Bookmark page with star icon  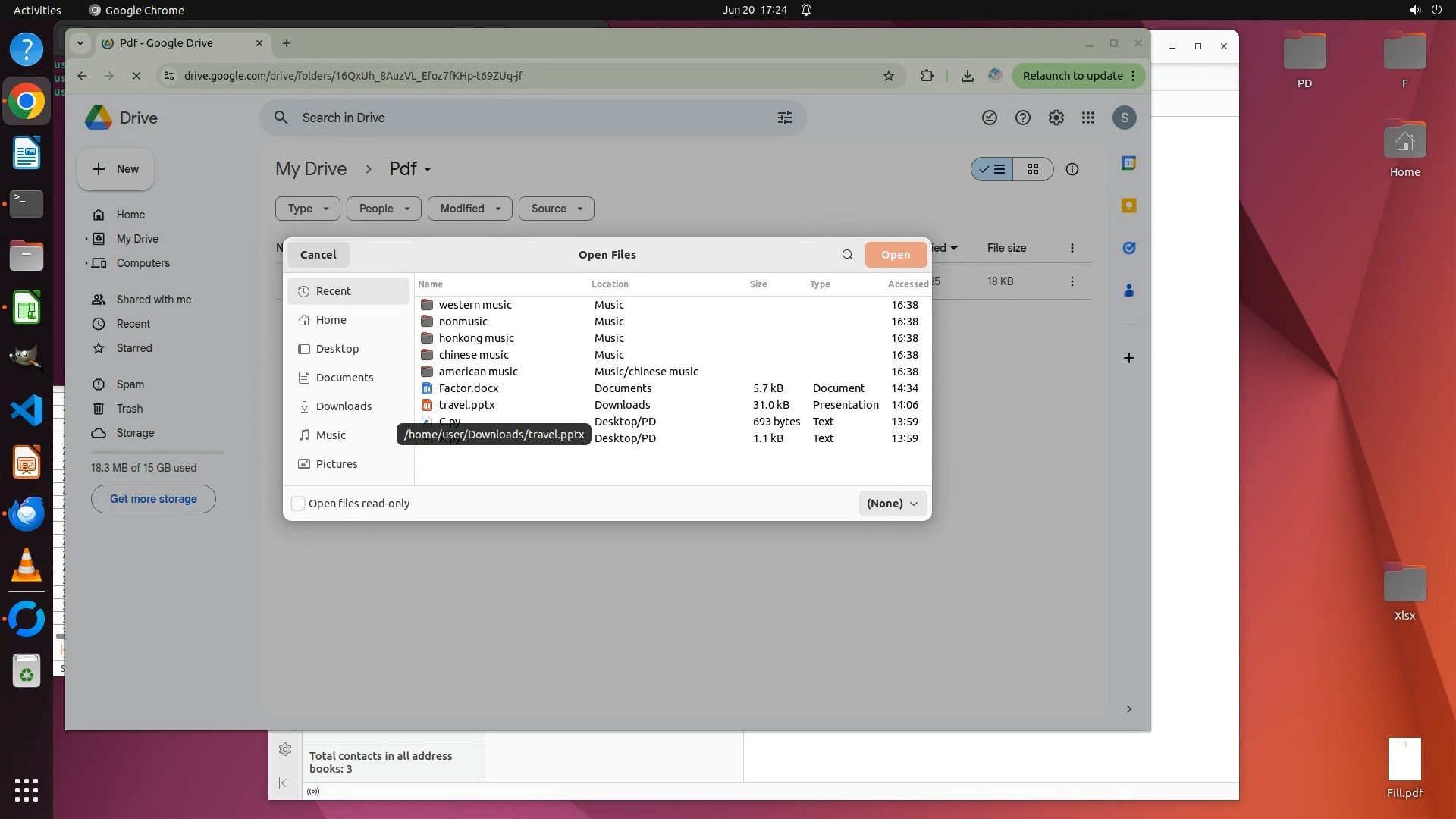click(888, 76)
